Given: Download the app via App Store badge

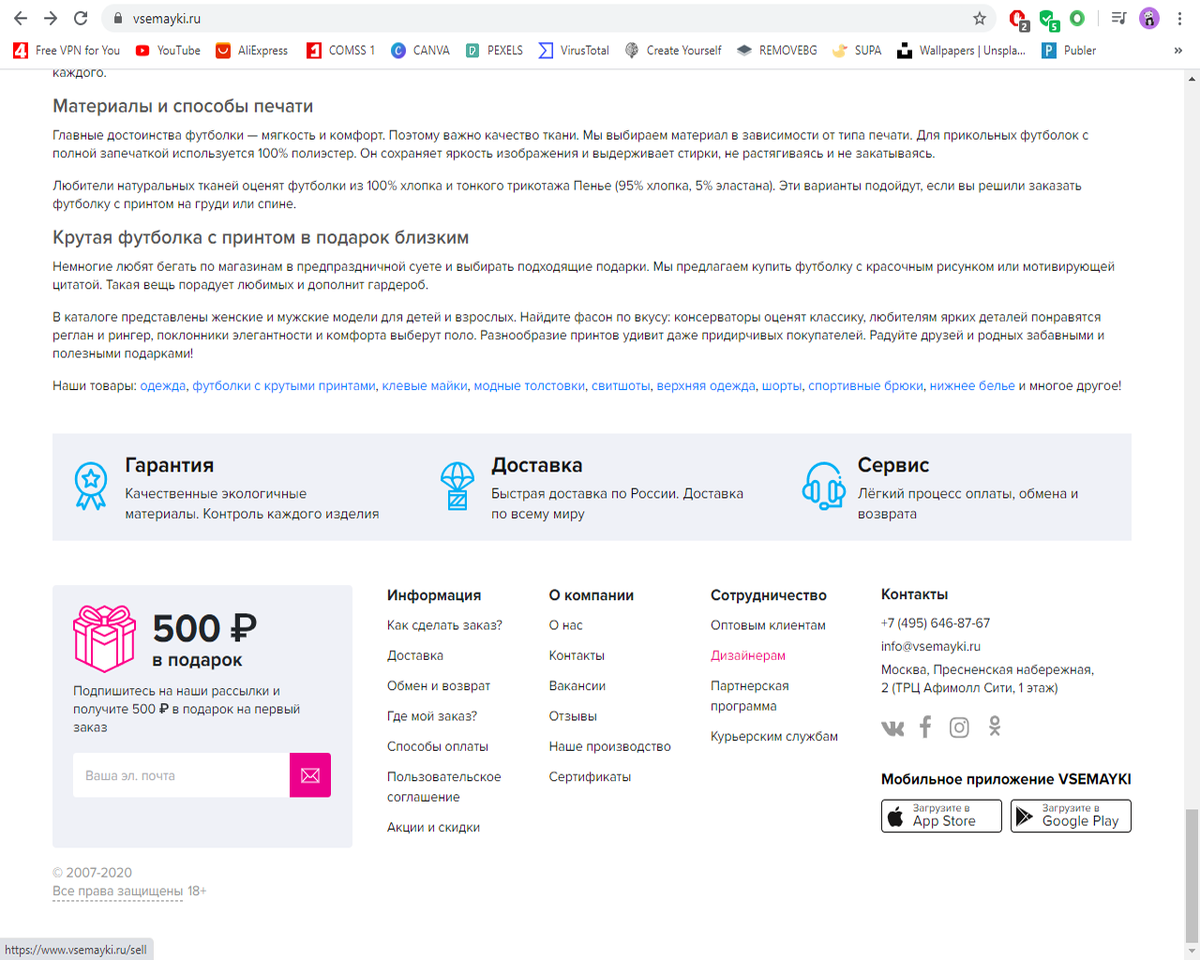Looking at the screenshot, I should [942, 816].
